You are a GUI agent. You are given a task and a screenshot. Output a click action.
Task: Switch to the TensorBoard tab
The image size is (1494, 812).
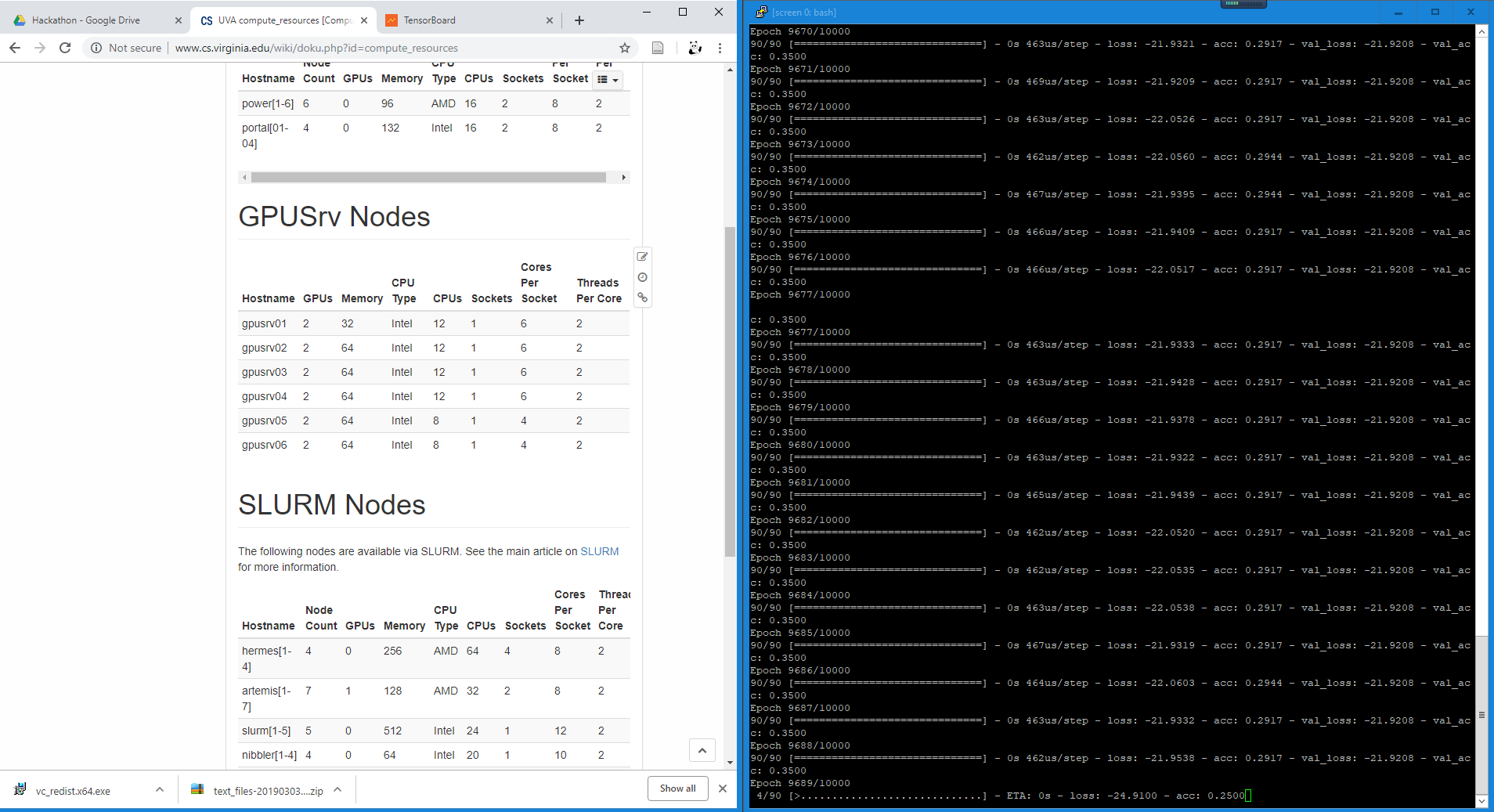(x=470, y=20)
